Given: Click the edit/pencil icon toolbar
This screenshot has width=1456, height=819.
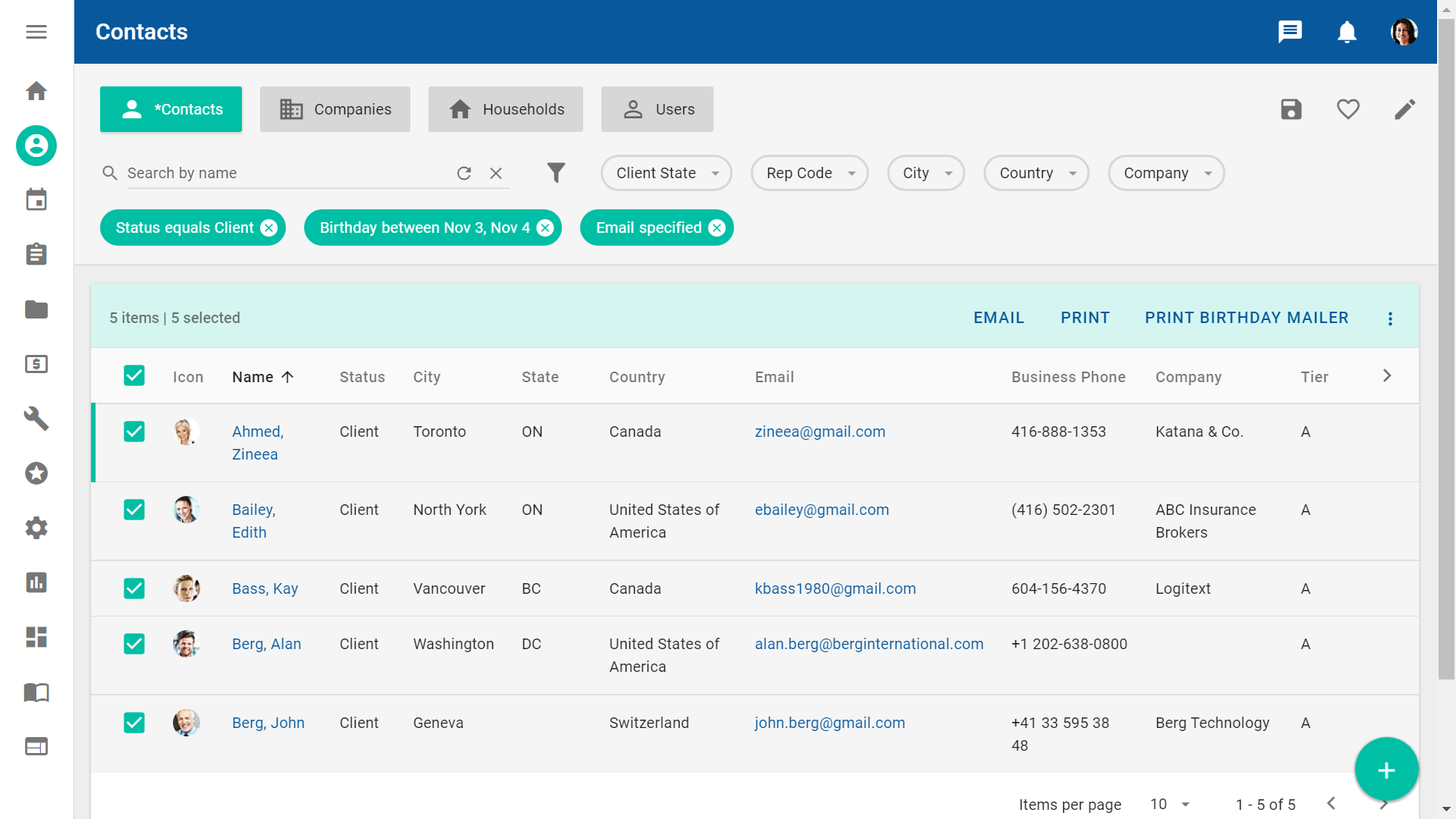Looking at the screenshot, I should click(1405, 109).
